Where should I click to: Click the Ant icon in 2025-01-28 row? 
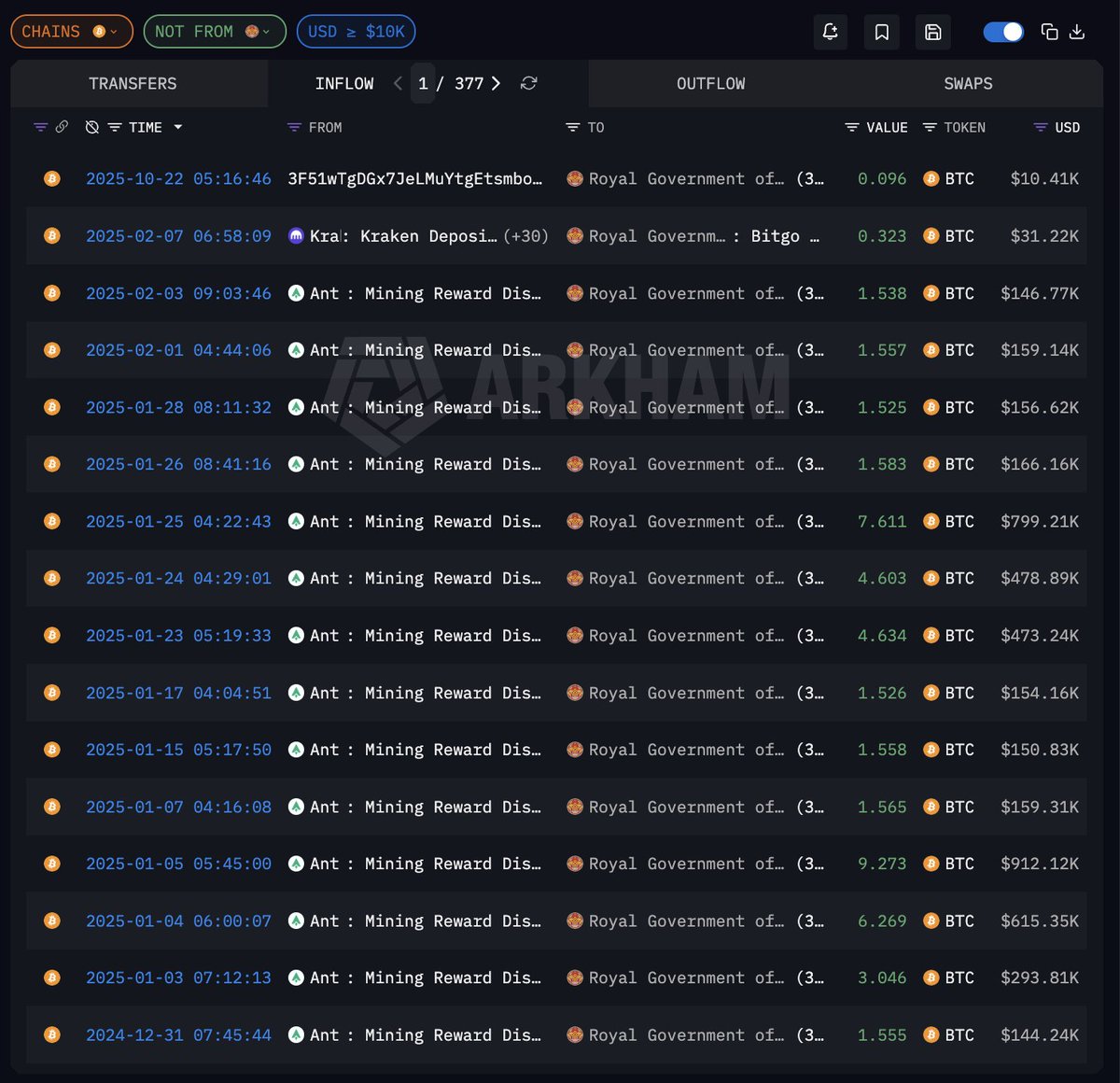point(296,407)
